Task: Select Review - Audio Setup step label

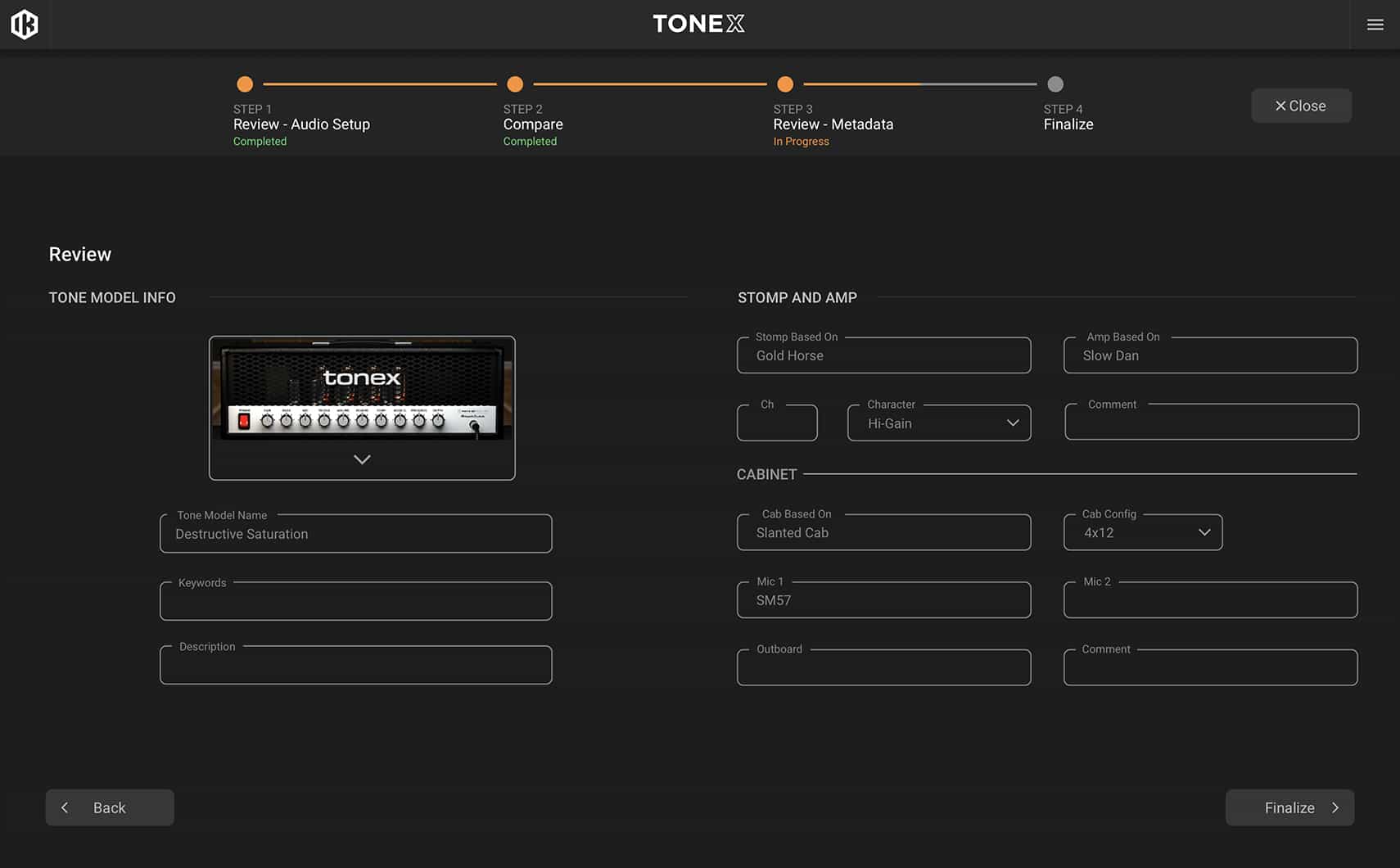Action: pos(301,124)
